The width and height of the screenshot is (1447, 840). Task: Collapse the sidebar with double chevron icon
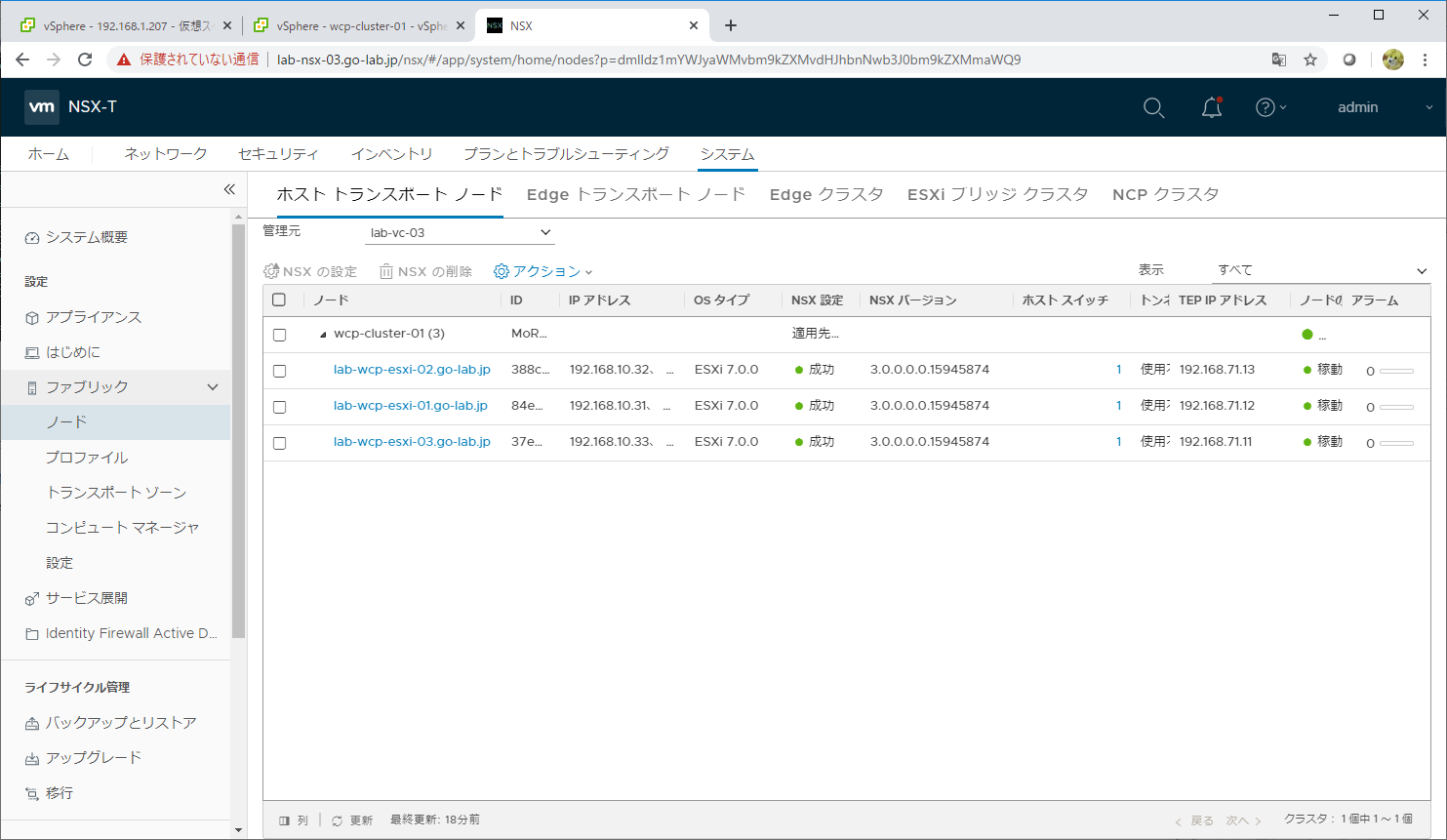[x=229, y=189]
